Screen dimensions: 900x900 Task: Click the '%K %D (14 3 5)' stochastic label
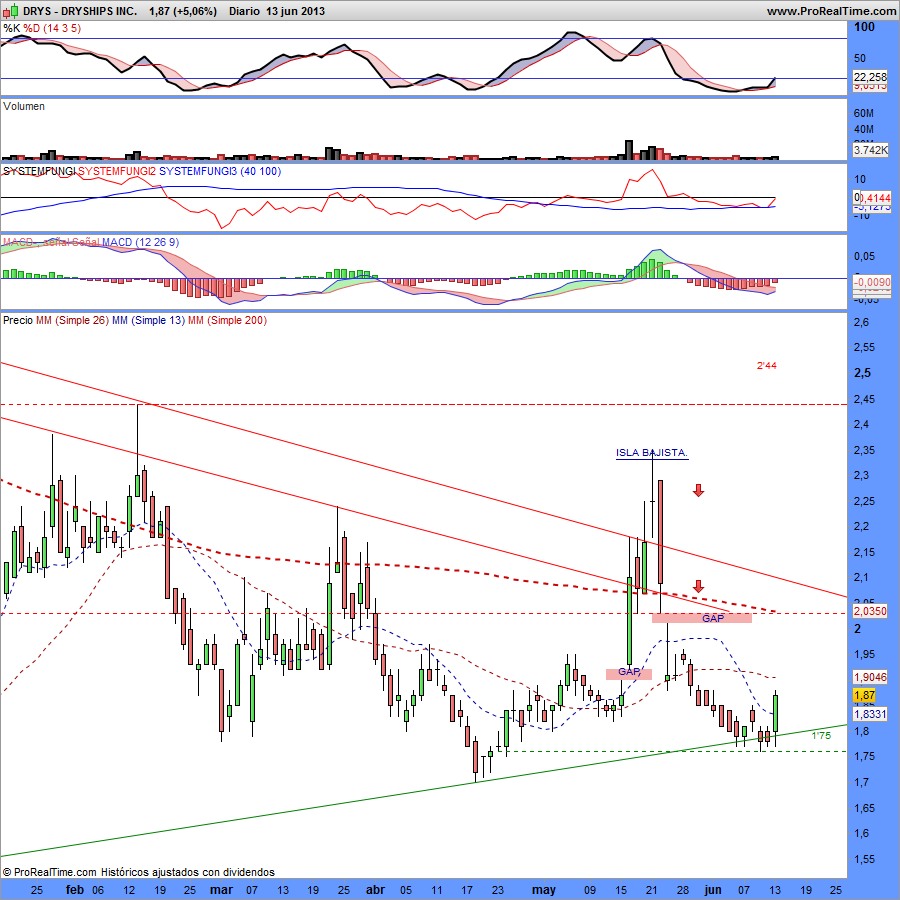coord(42,28)
